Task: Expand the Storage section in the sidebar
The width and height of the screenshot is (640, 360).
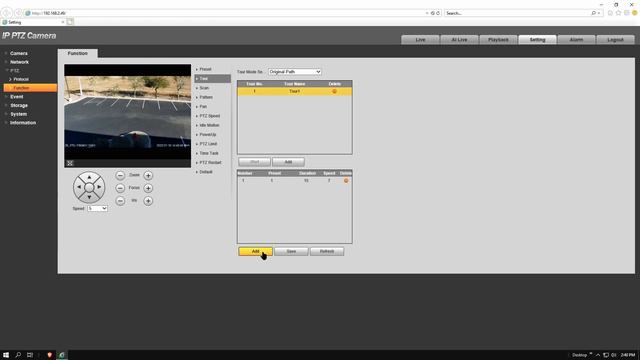Action: [19, 105]
